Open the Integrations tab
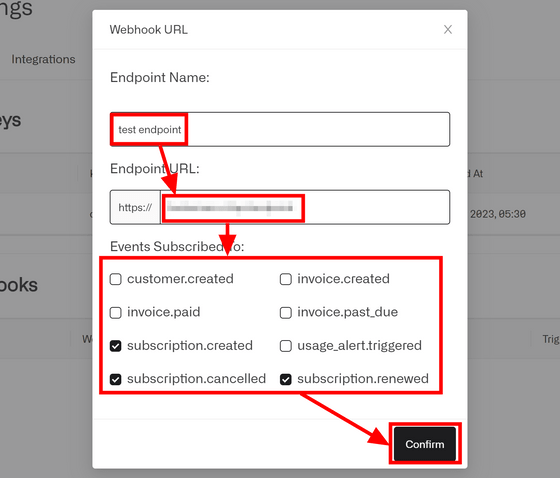 43,59
